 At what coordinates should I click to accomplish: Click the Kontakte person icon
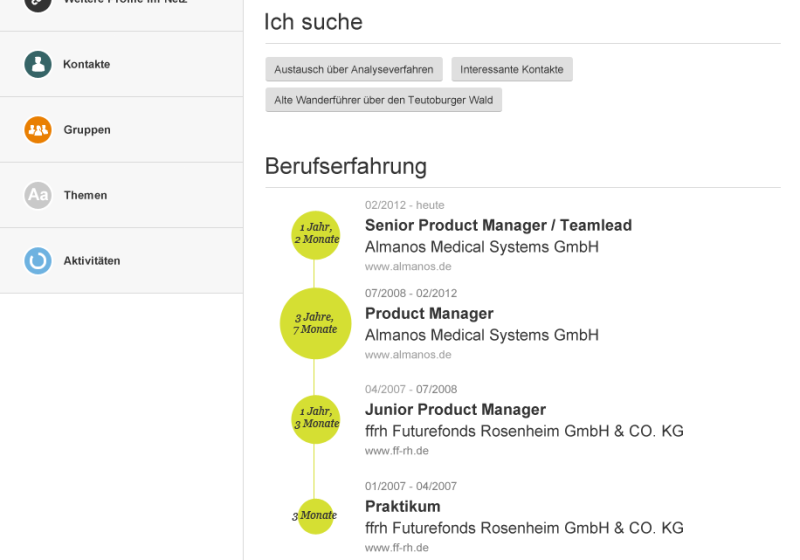tap(38, 65)
